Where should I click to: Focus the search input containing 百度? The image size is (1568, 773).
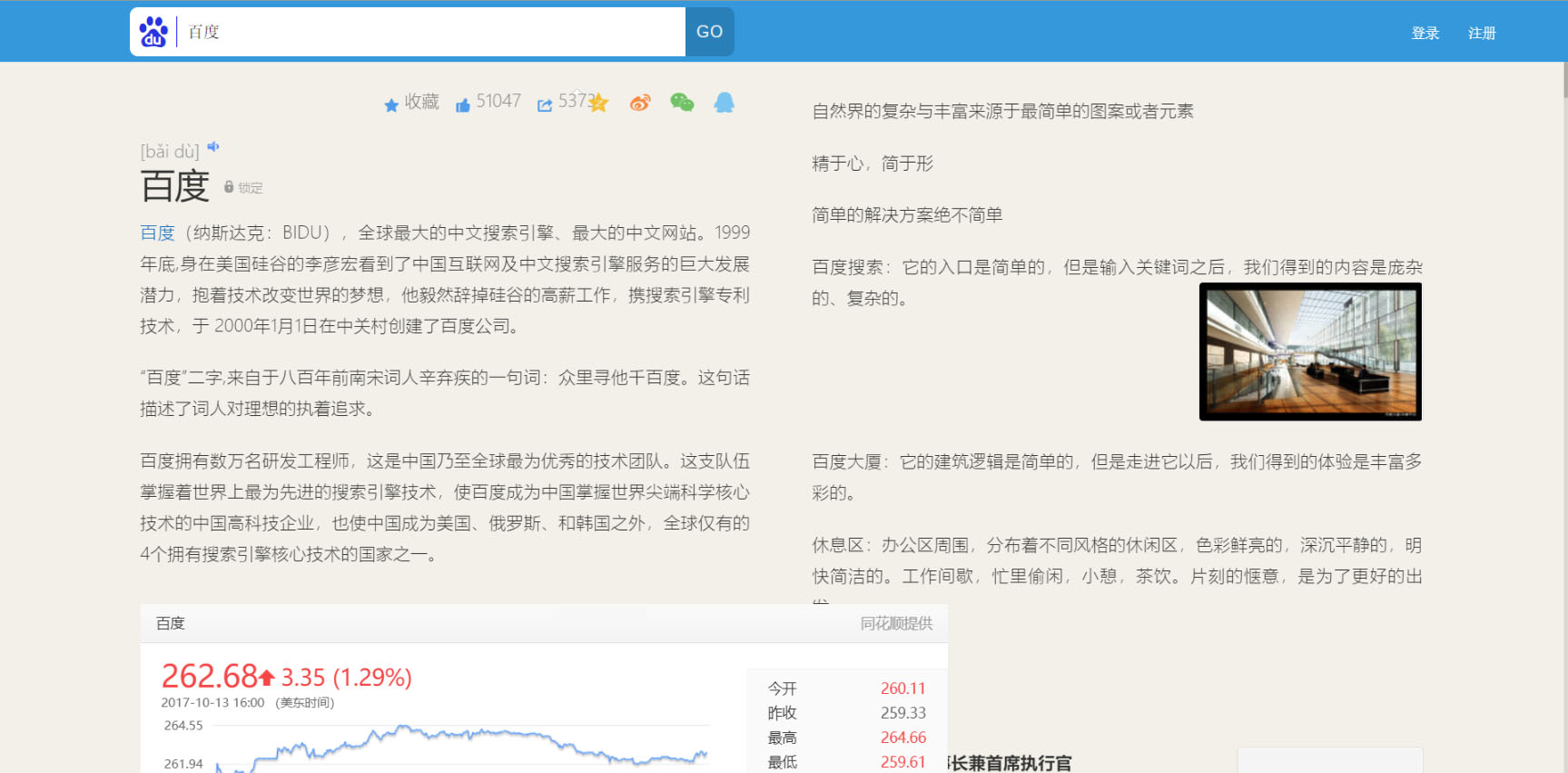[x=433, y=32]
